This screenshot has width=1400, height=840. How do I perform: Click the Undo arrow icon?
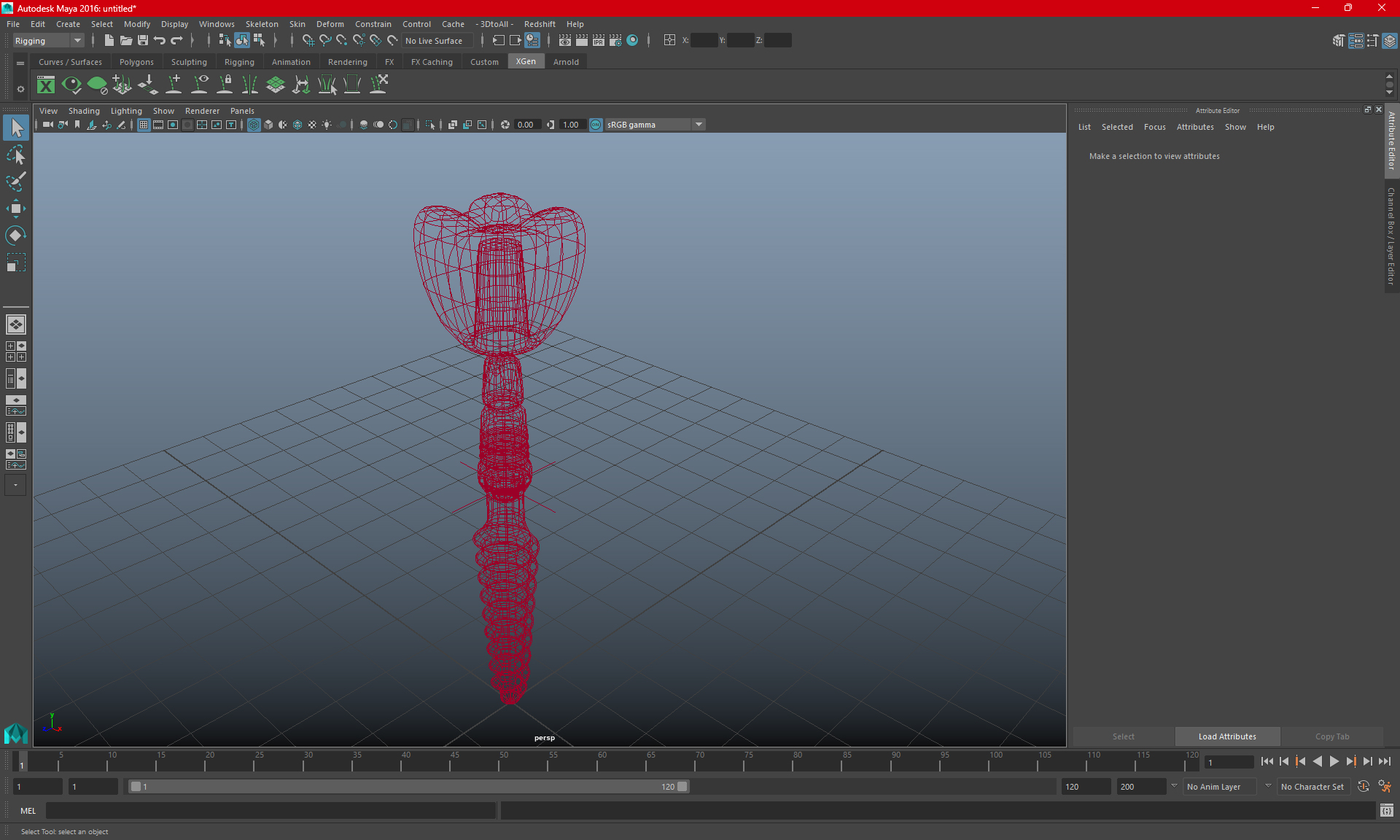click(x=159, y=41)
